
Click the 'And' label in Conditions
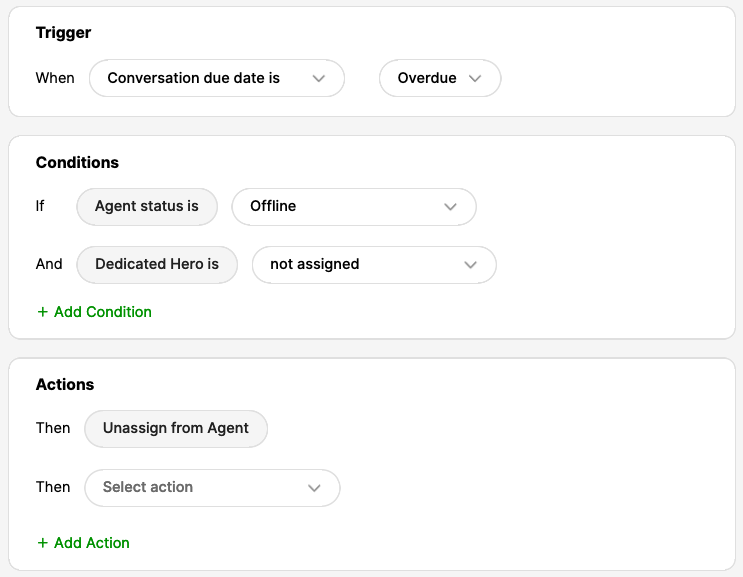tap(49, 264)
